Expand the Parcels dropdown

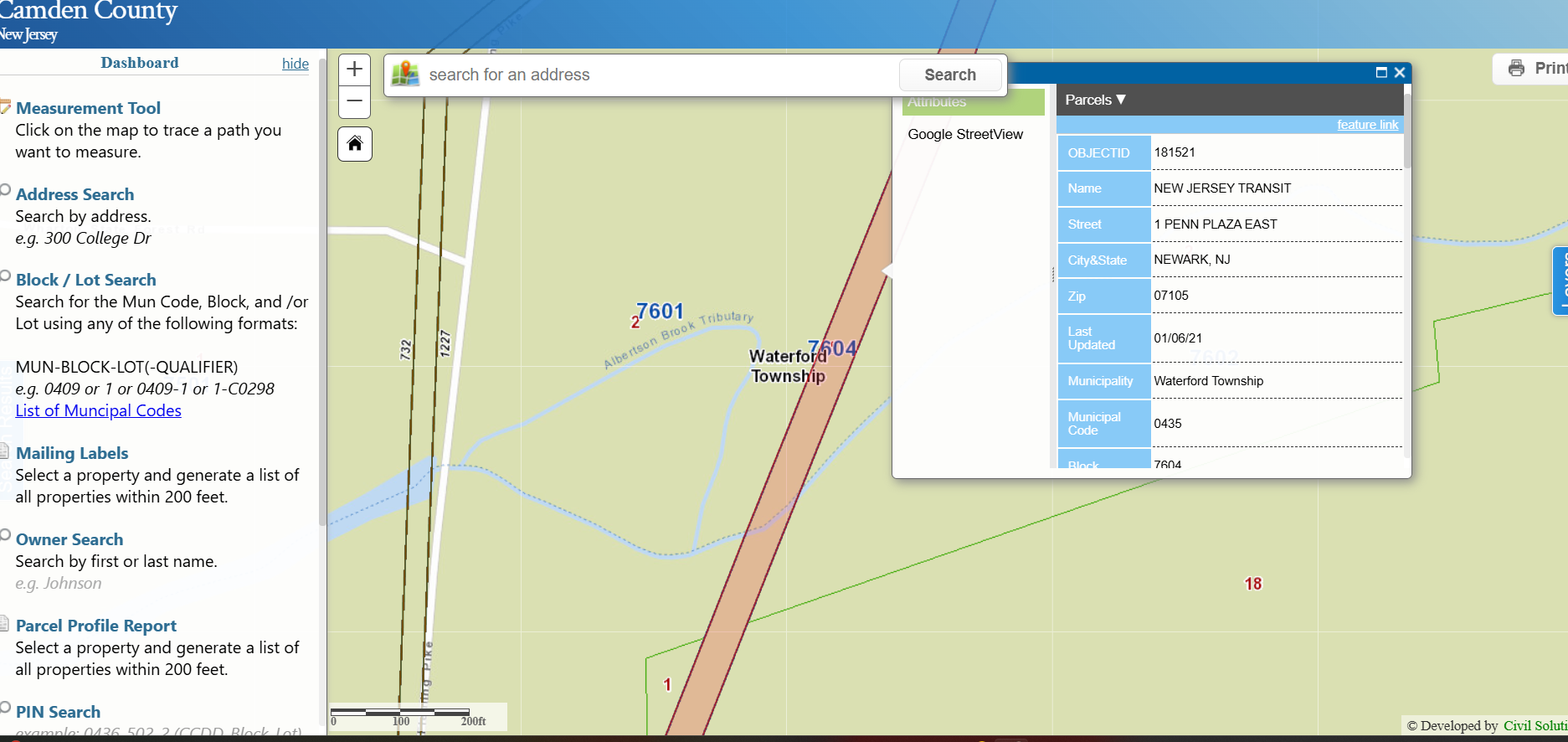pyautogui.click(x=1095, y=100)
